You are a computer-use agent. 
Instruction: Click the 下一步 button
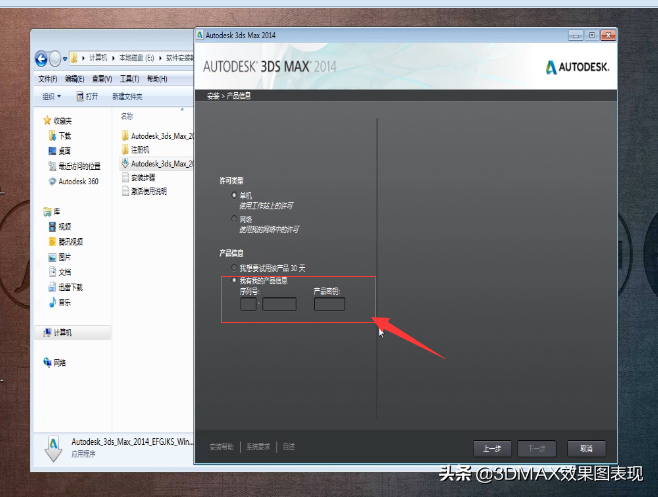tap(537, 448)
